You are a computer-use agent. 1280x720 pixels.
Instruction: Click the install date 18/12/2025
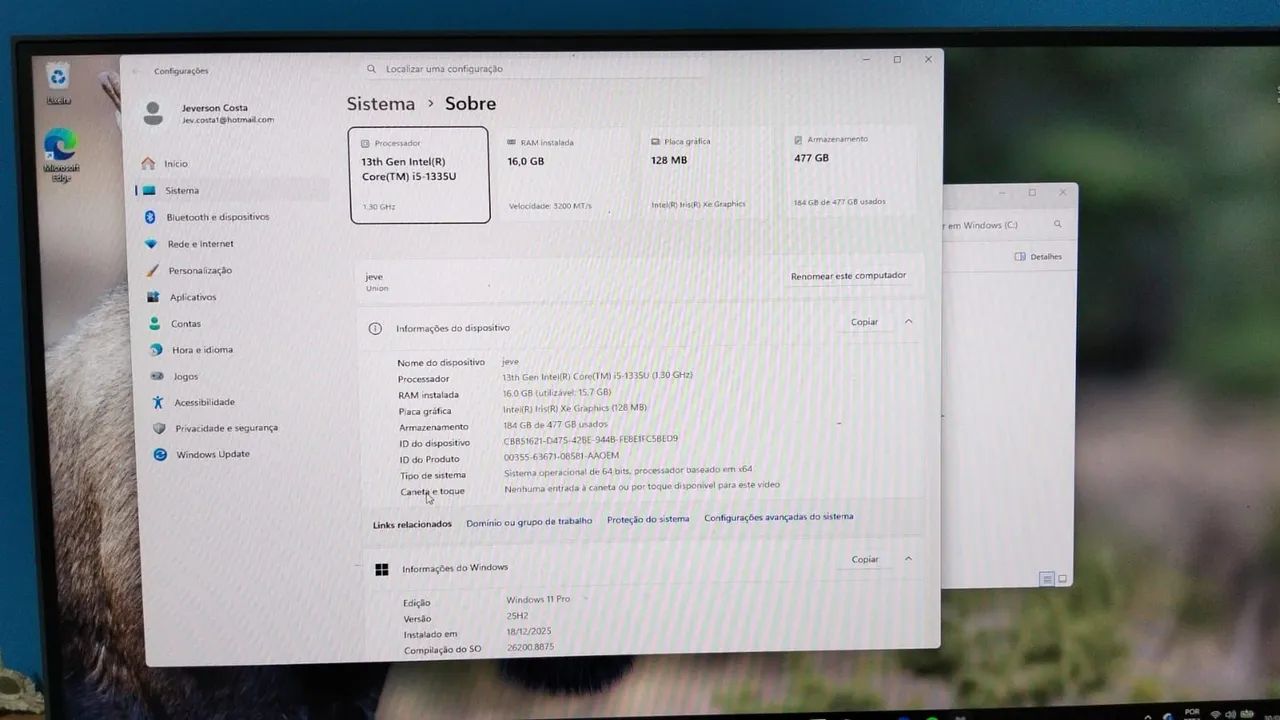click(529, 631)
